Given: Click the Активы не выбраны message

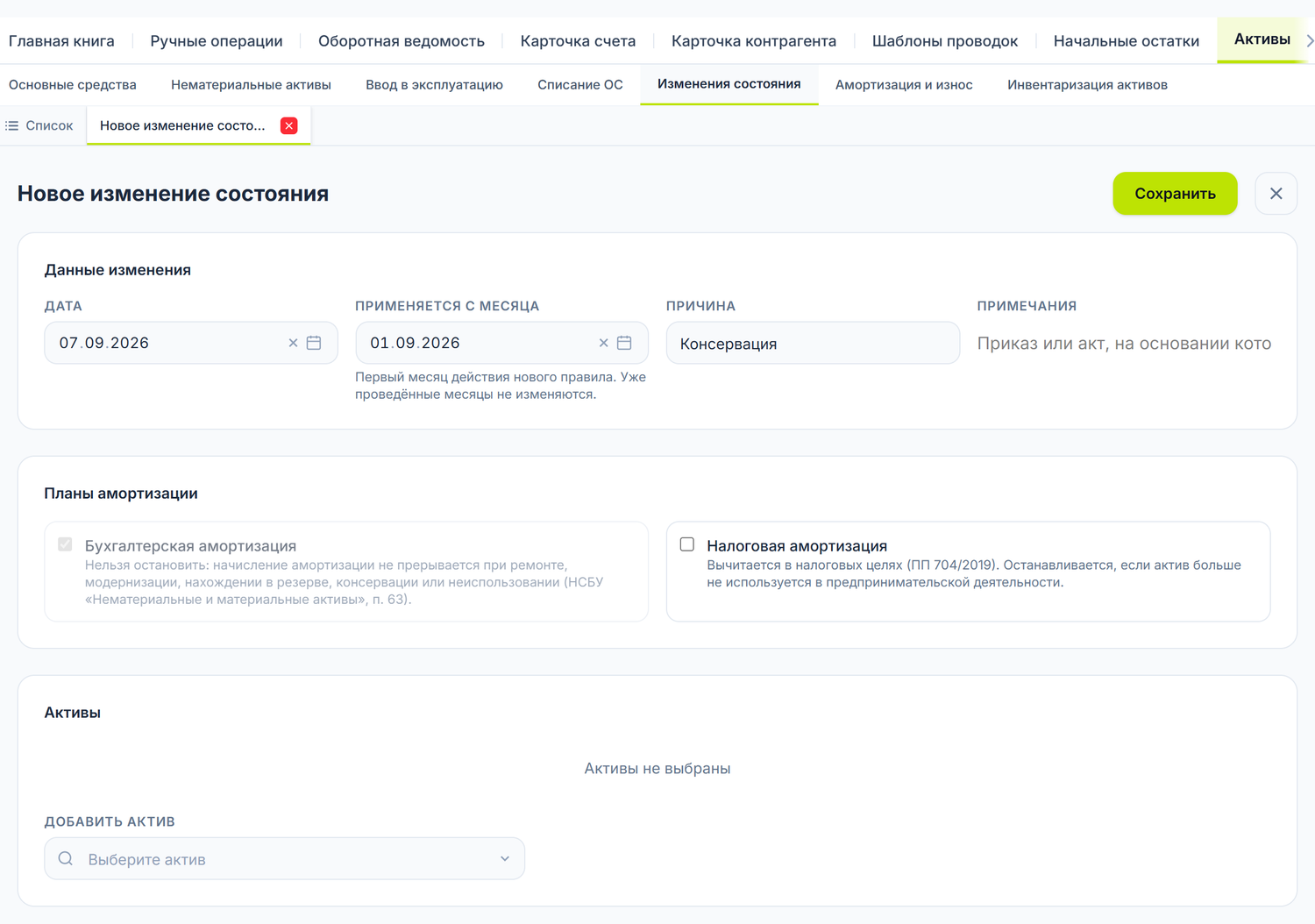Looking at the screenshot, I should click(x=657, y=769).
